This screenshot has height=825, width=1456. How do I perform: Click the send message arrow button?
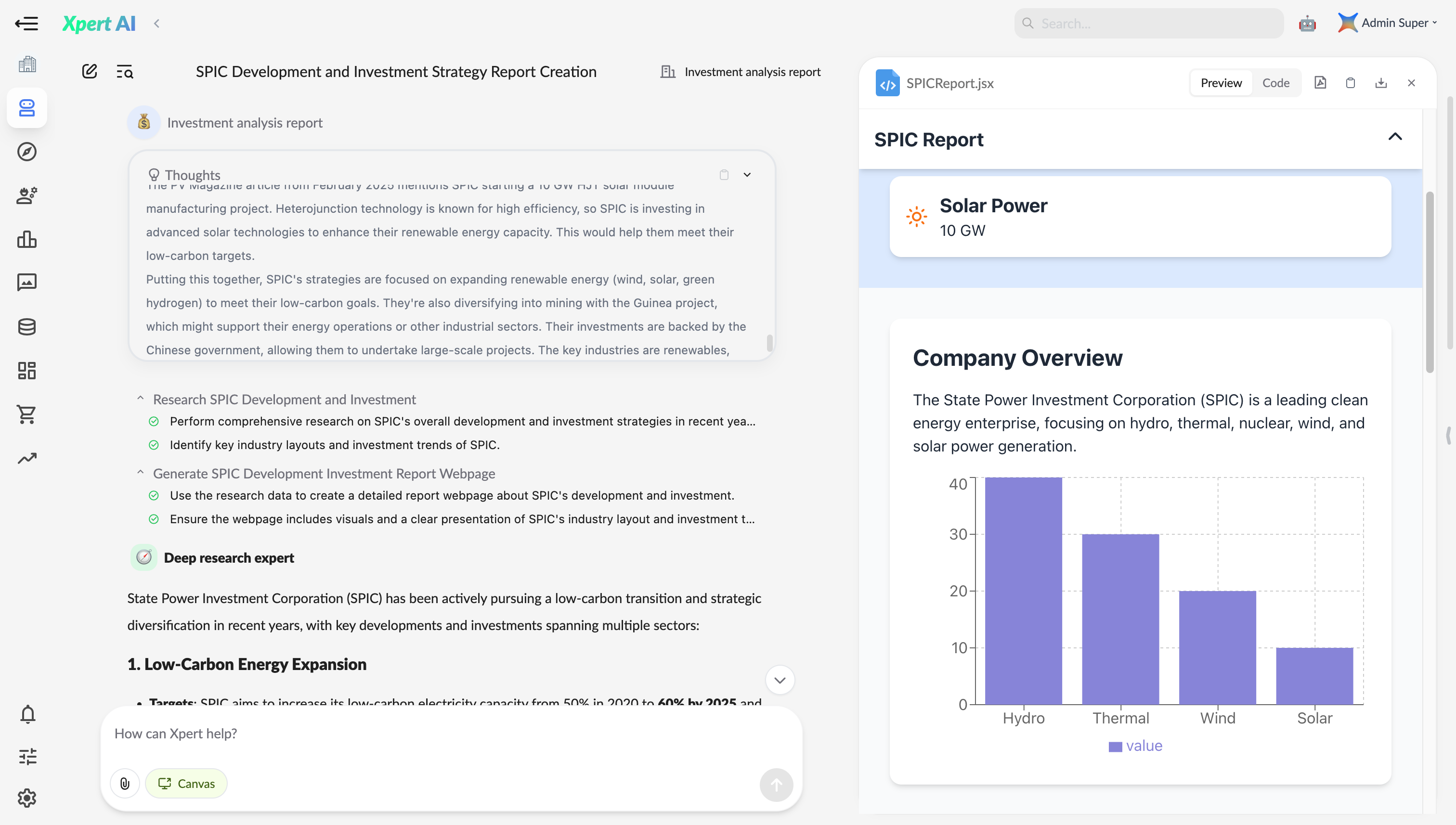click(776, 786)
